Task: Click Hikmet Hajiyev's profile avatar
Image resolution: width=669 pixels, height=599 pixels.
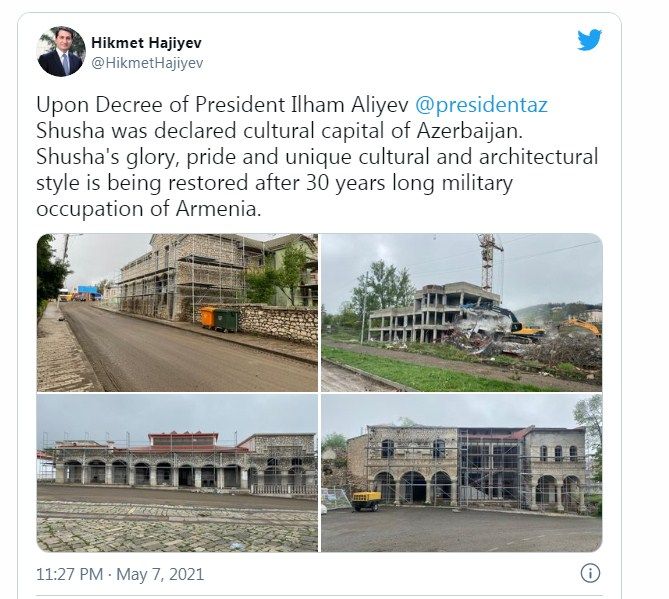Action: click(x=60, y=52)
